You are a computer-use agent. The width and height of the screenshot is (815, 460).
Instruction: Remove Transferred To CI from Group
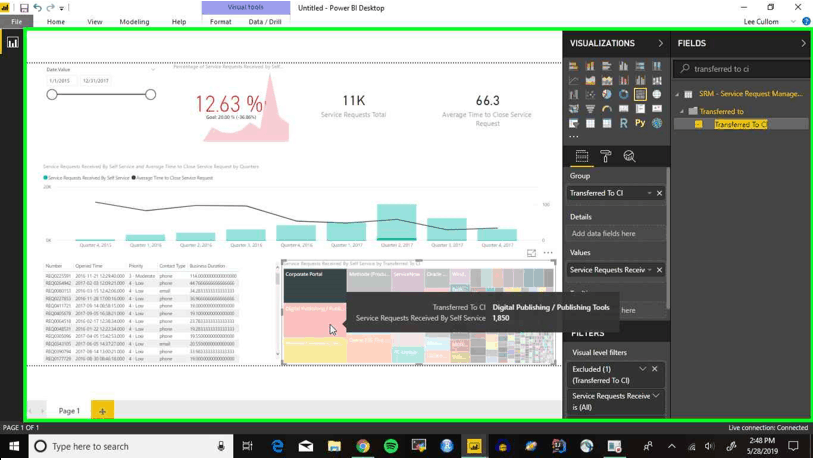pyautogui.click(x=659, y=193)
